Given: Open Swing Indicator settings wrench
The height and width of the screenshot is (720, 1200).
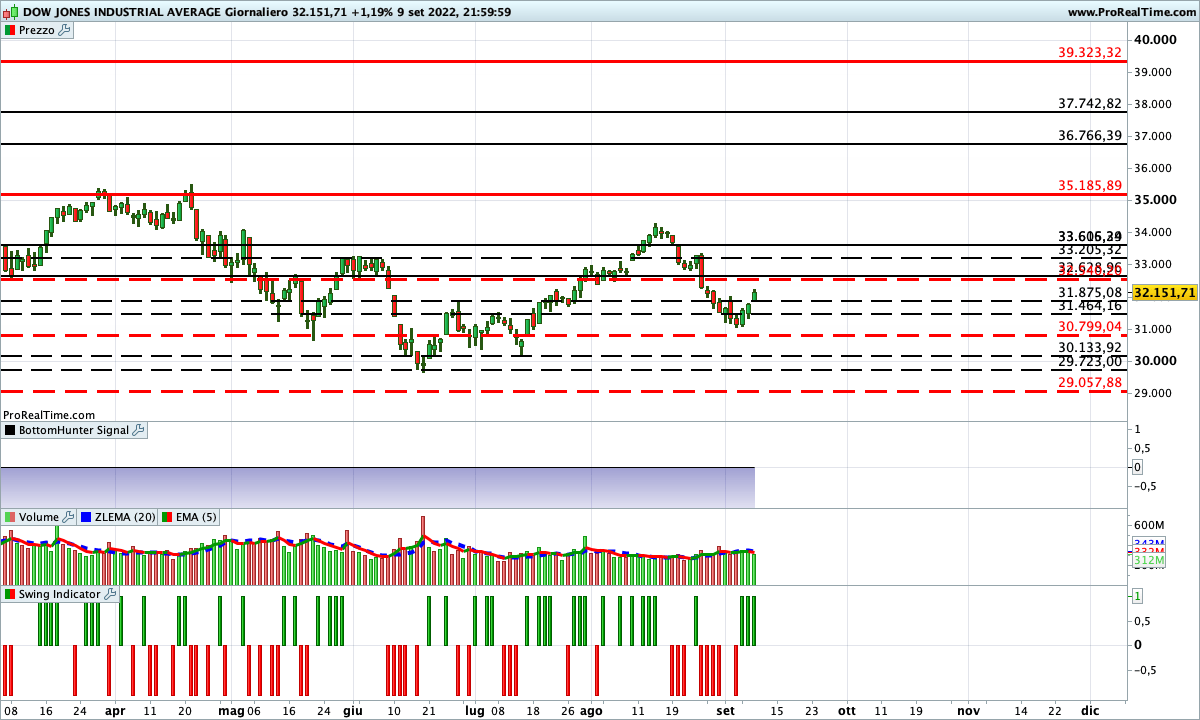Looking at the screenshot, I should point(110,595).
